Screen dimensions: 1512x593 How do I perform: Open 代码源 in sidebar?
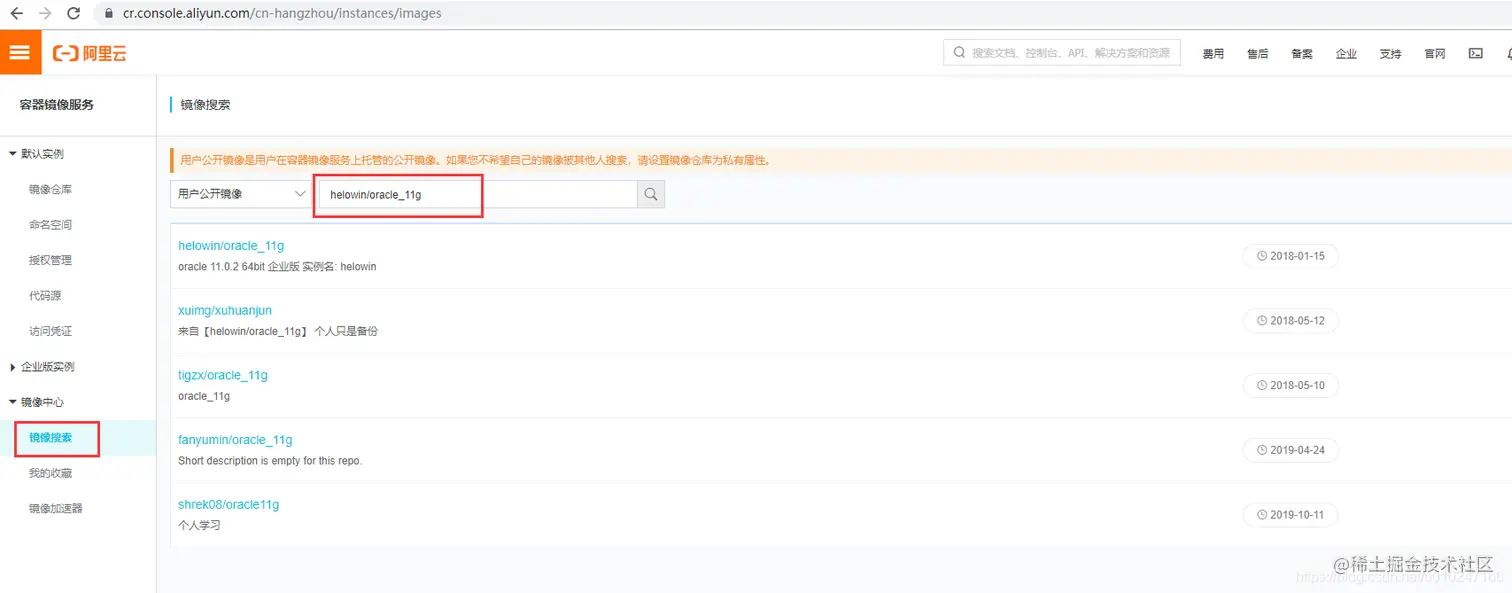[x=46, y=296]
